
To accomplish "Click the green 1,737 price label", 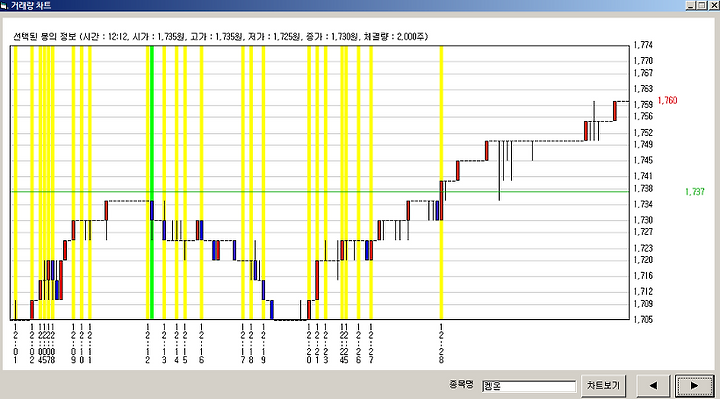I will click(694, 192).
